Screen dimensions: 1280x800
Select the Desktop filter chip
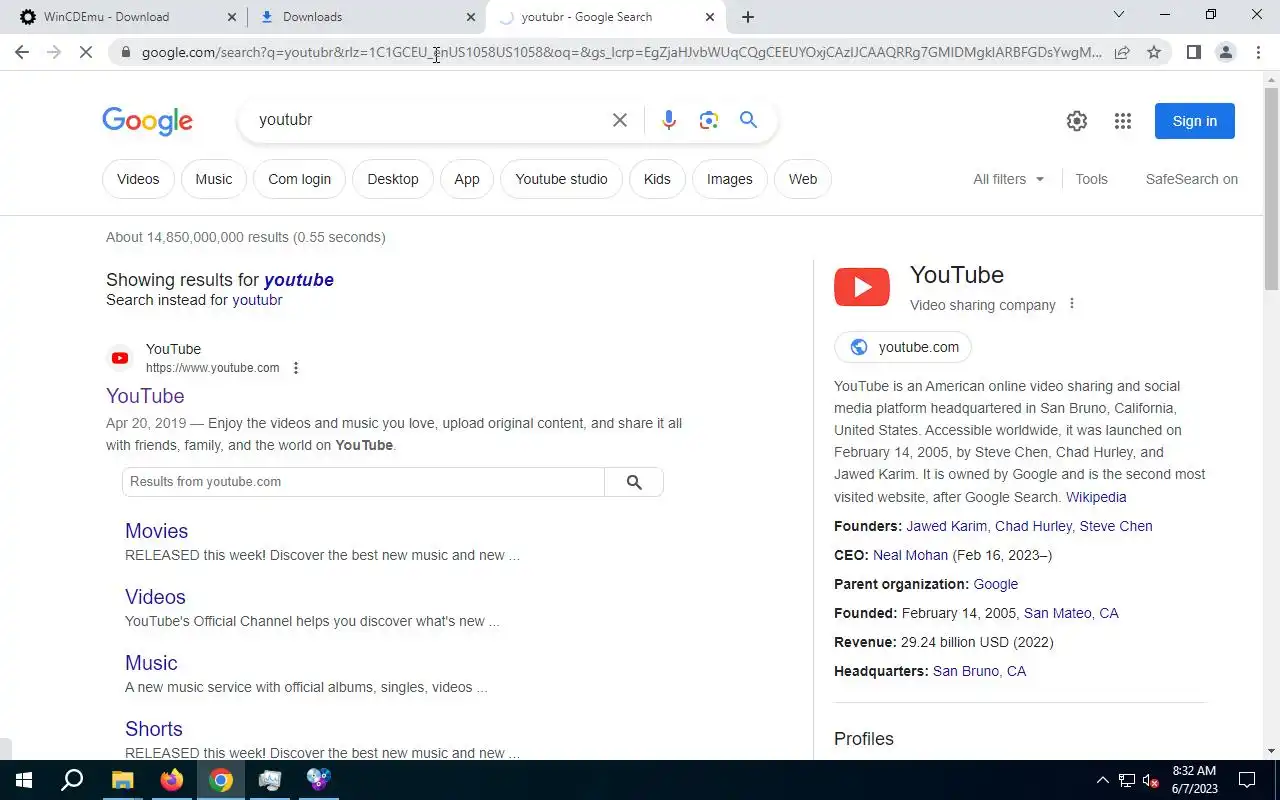pyautogui.click(x=393, y=180)
